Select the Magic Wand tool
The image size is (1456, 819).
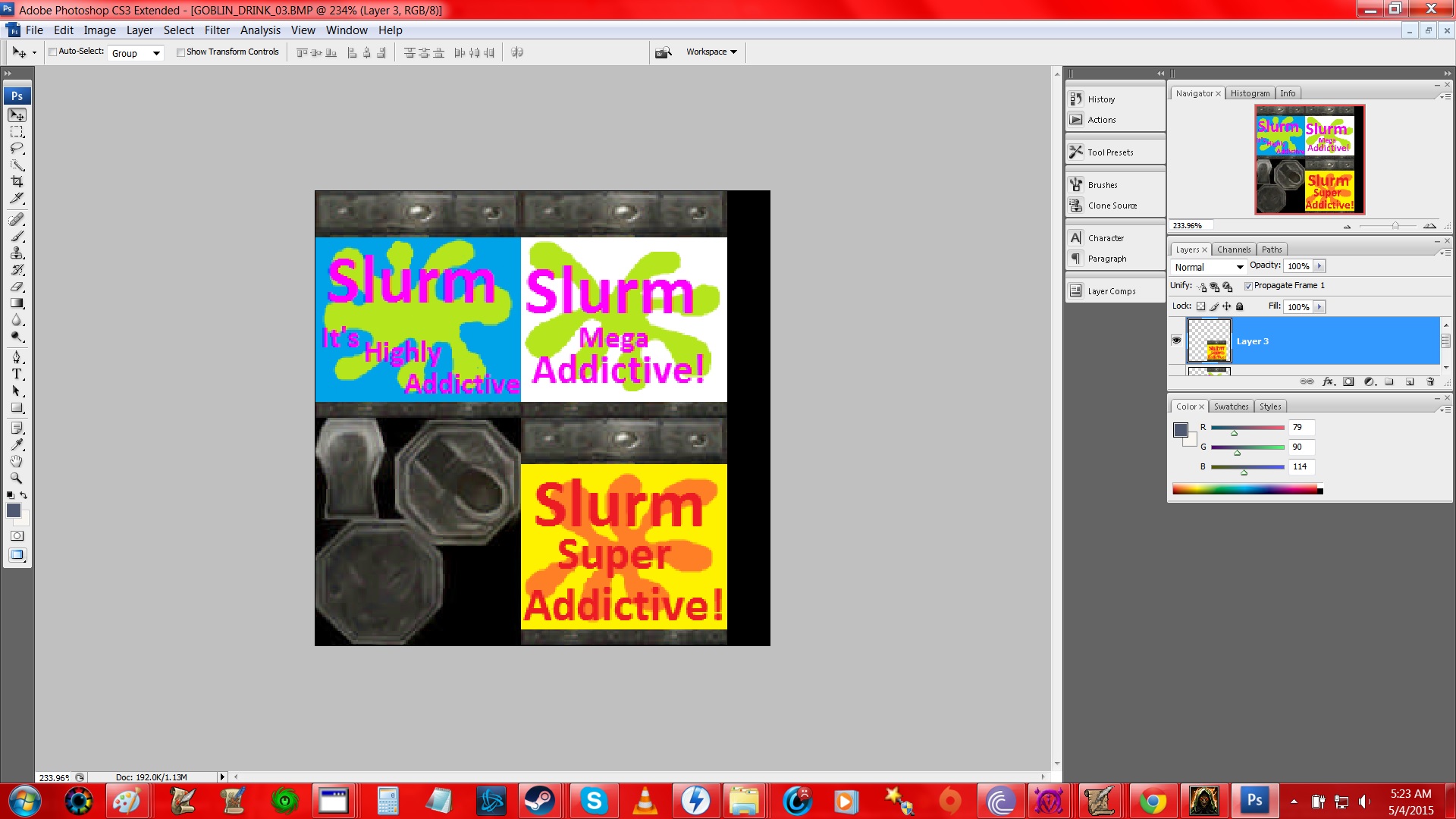pyautogui.click(x=17, y=165)
